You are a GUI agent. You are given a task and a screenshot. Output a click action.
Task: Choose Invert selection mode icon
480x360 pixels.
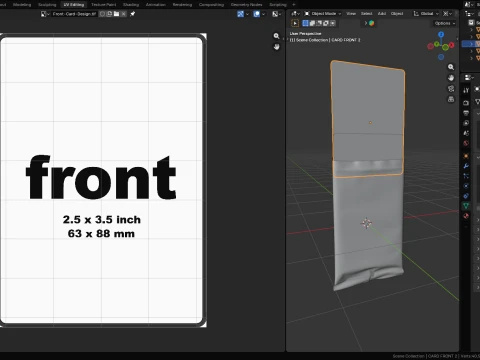point(326,23)
